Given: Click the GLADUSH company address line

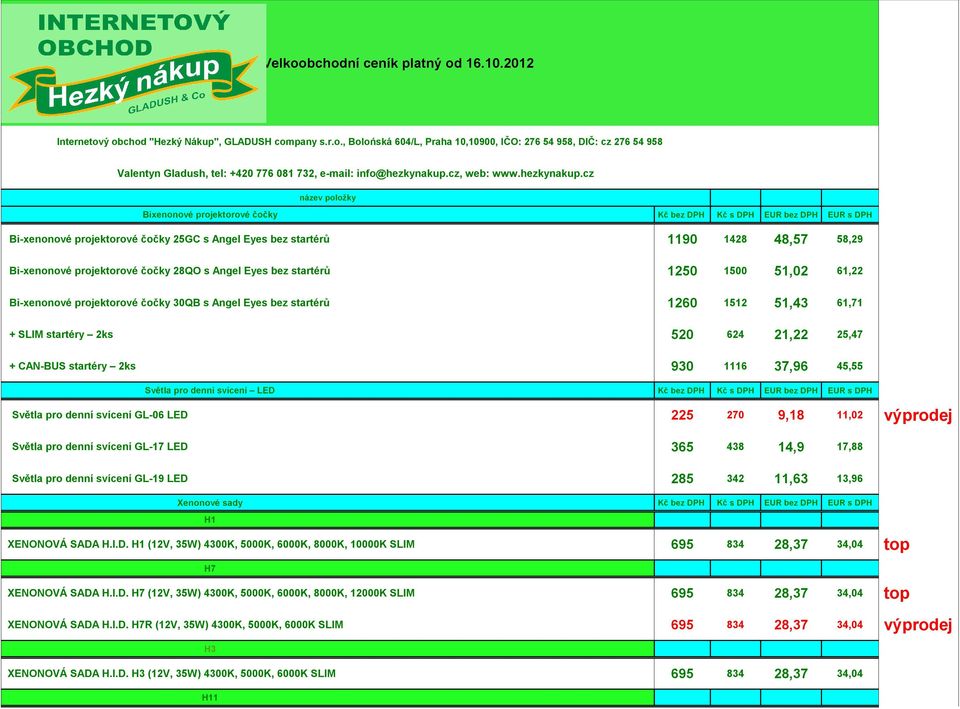Looking at the screenshot, I should pyautogui.click(x=359, y=141).
